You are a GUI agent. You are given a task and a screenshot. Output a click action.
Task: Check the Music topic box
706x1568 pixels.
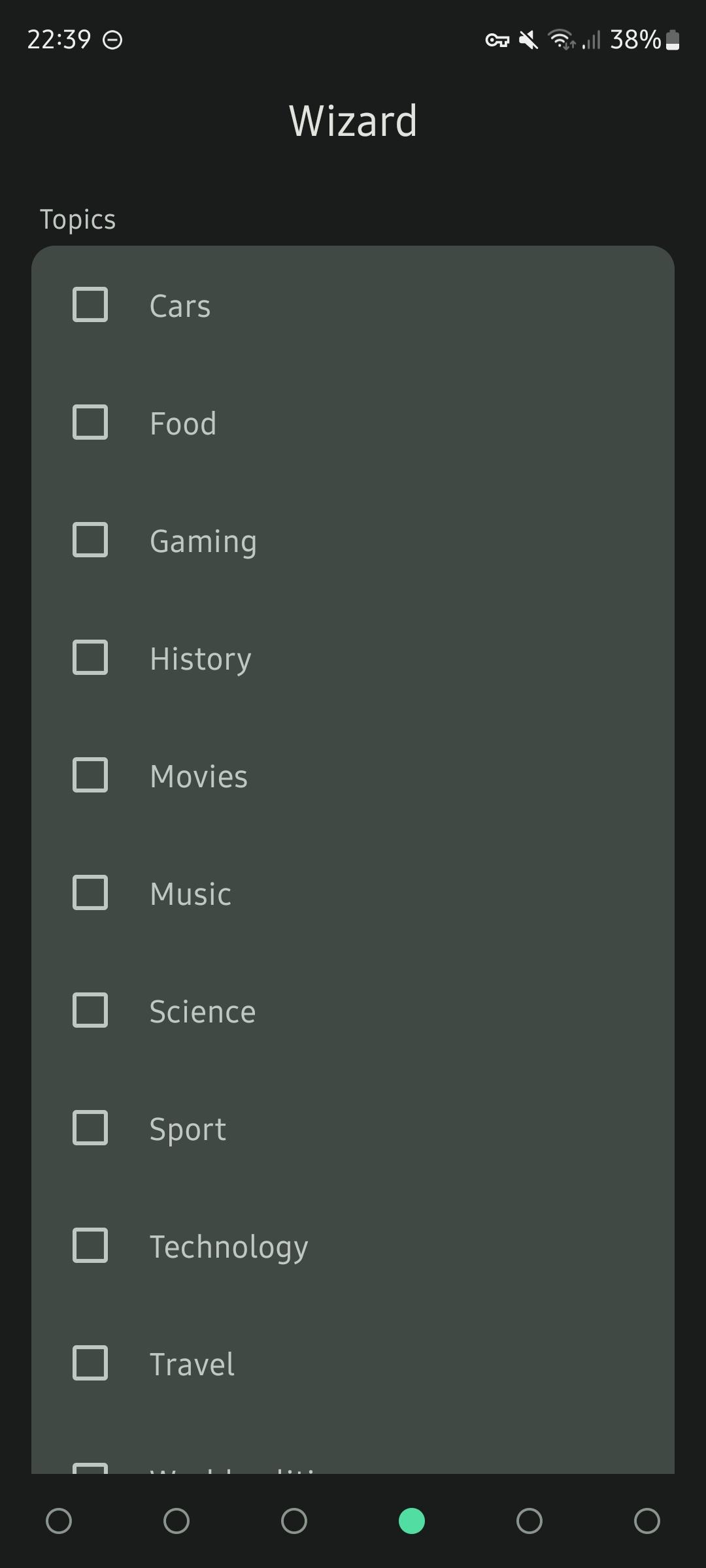(90, 892)
